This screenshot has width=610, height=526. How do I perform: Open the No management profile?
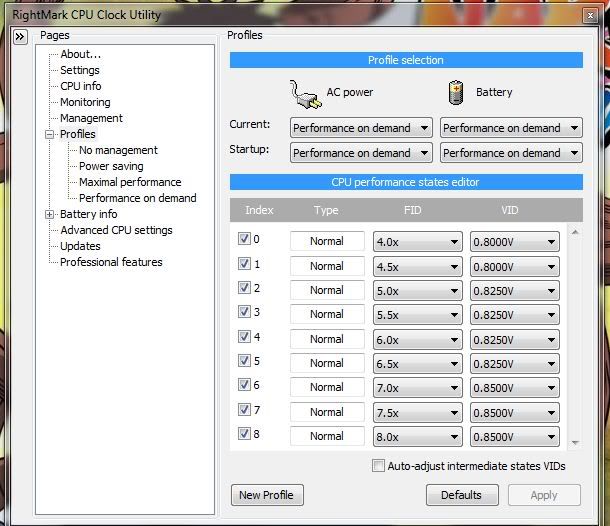[x=118, y=150]
